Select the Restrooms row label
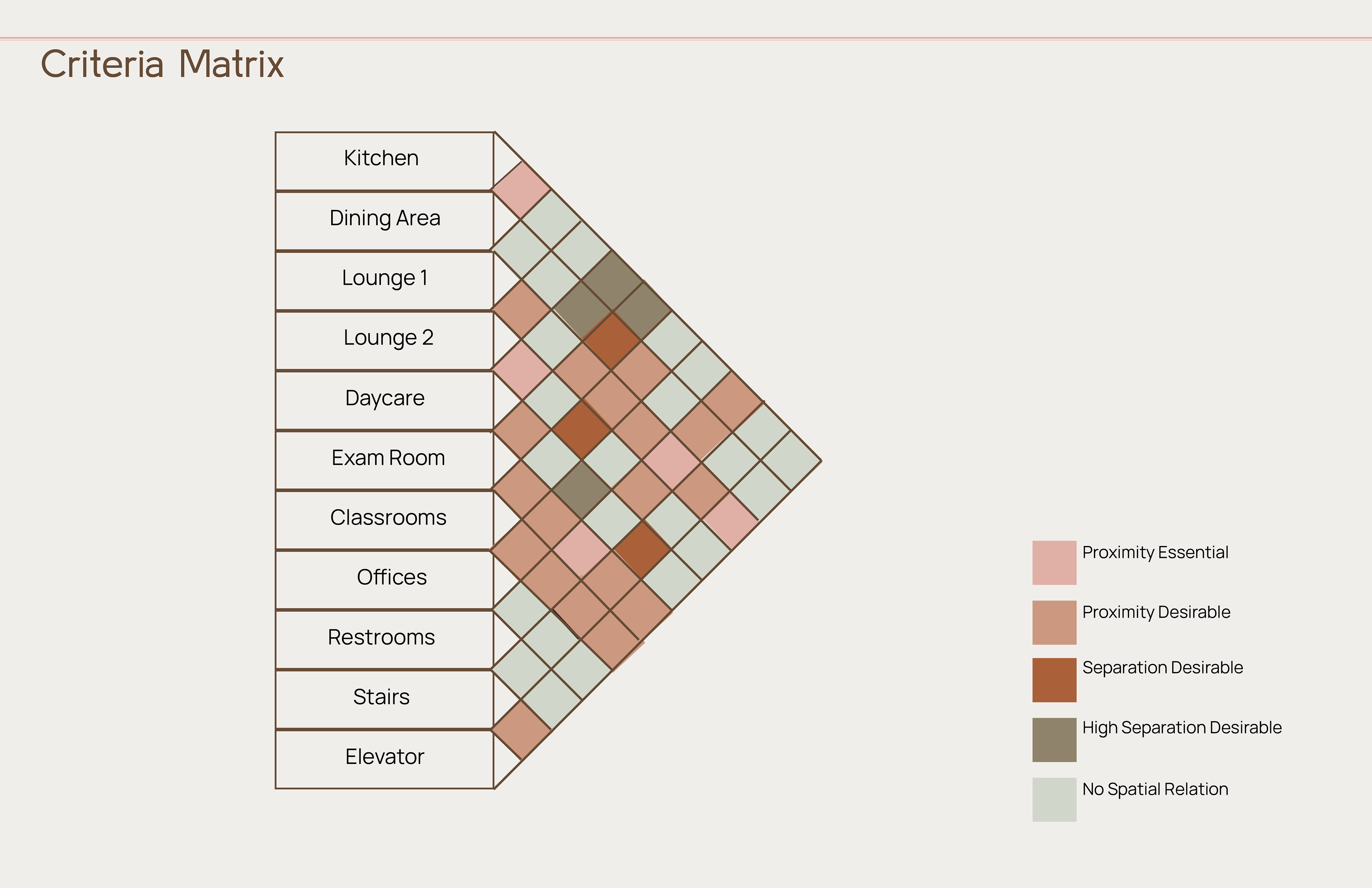Image resolution: width=1372 pixels, height=888 pixels. (x=384, y=640)
